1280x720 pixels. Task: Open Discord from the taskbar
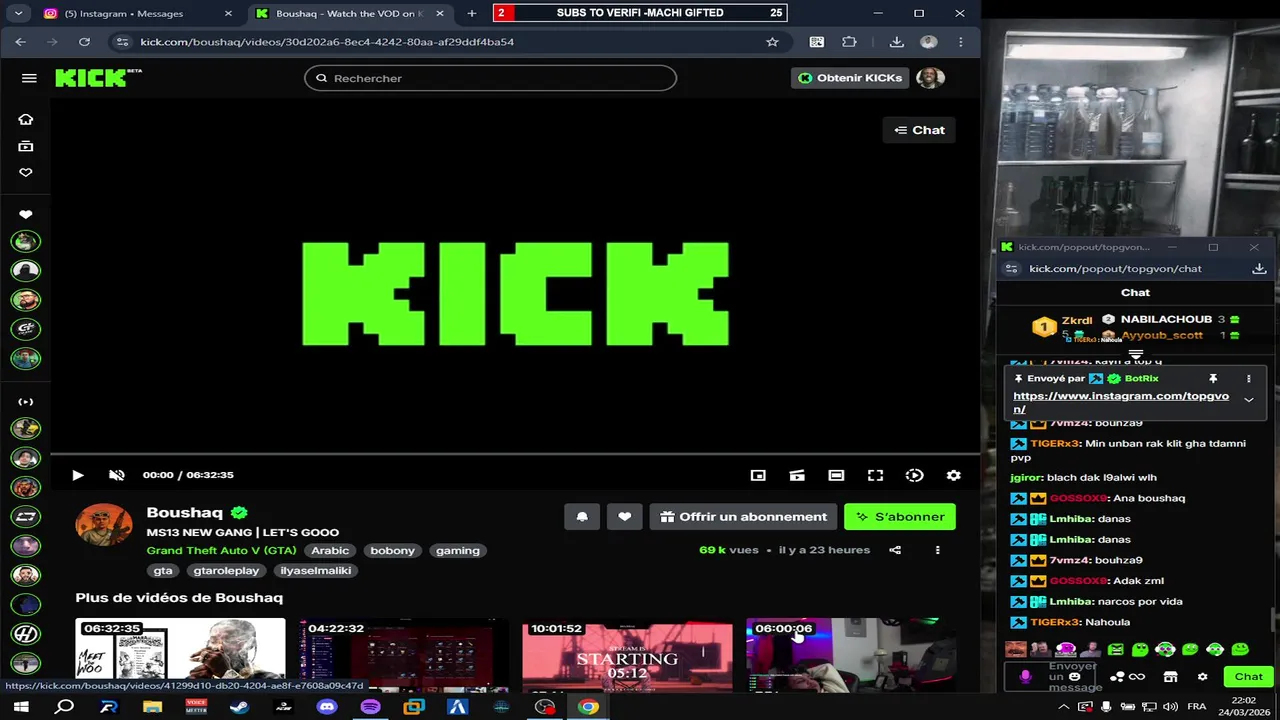[x=327, y=707]
